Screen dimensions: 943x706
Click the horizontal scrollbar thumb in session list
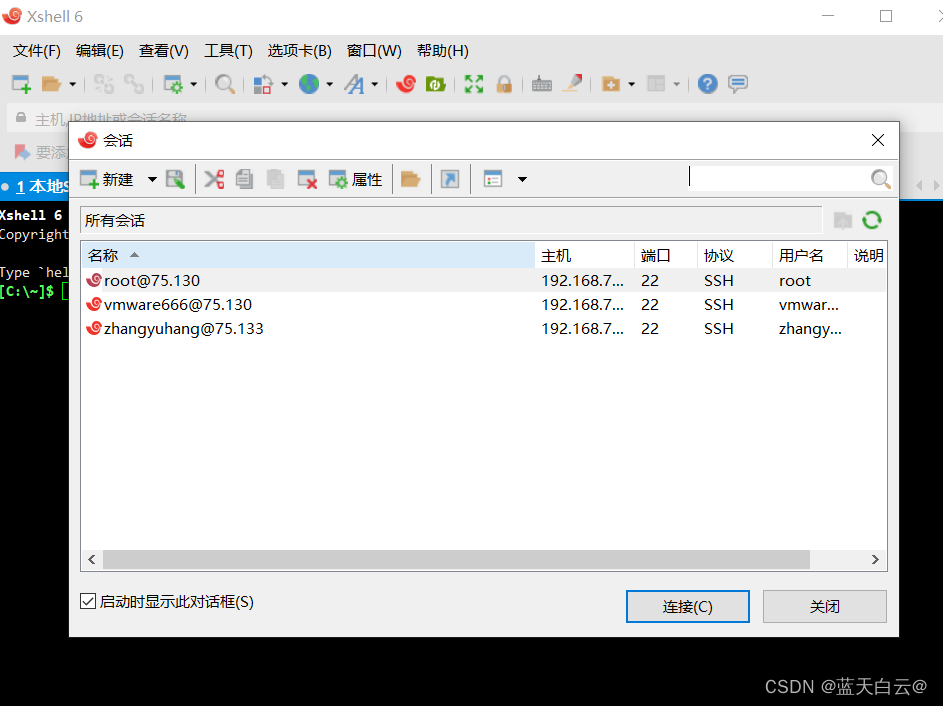456,559
